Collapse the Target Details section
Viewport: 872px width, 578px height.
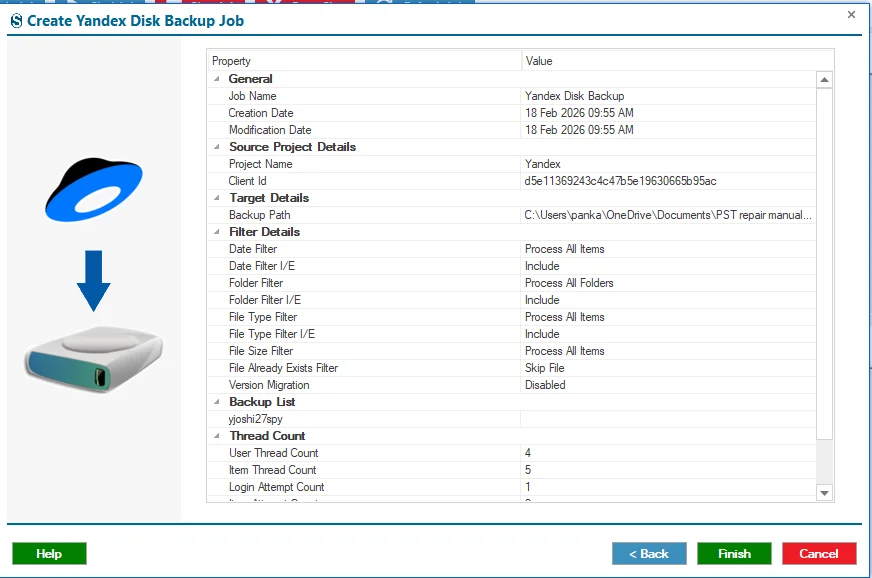click(x=217, y=198)
